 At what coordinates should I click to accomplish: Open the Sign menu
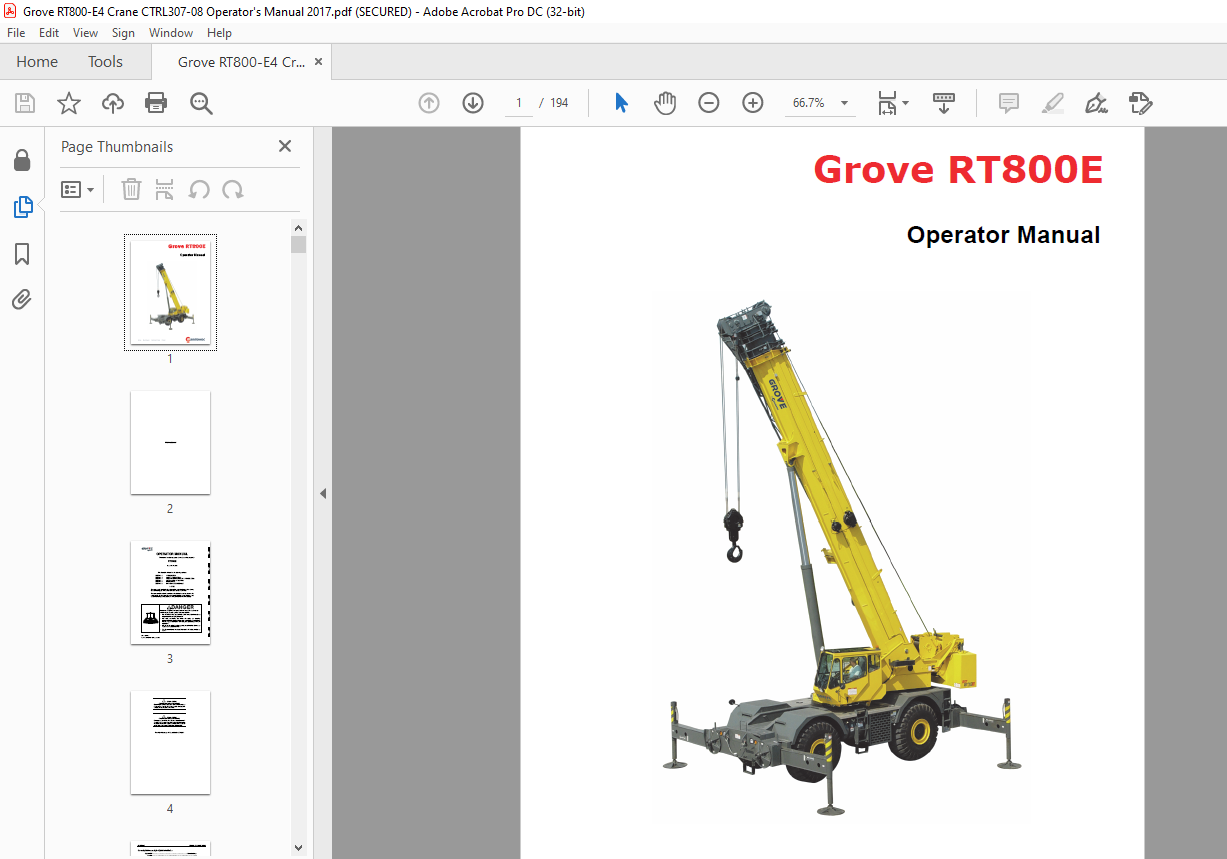click(123, 33)
